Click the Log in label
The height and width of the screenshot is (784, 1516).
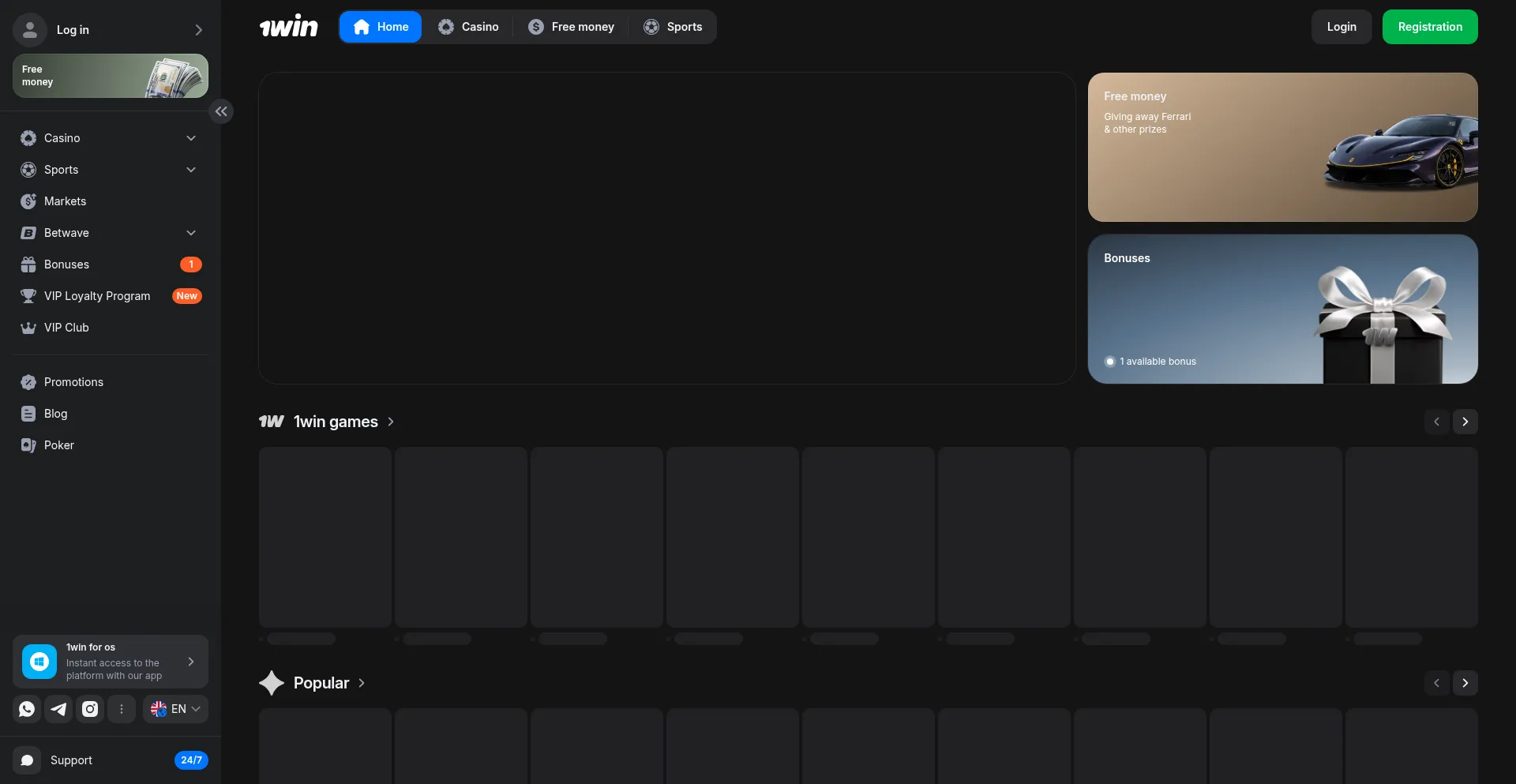tap(73, 30)
